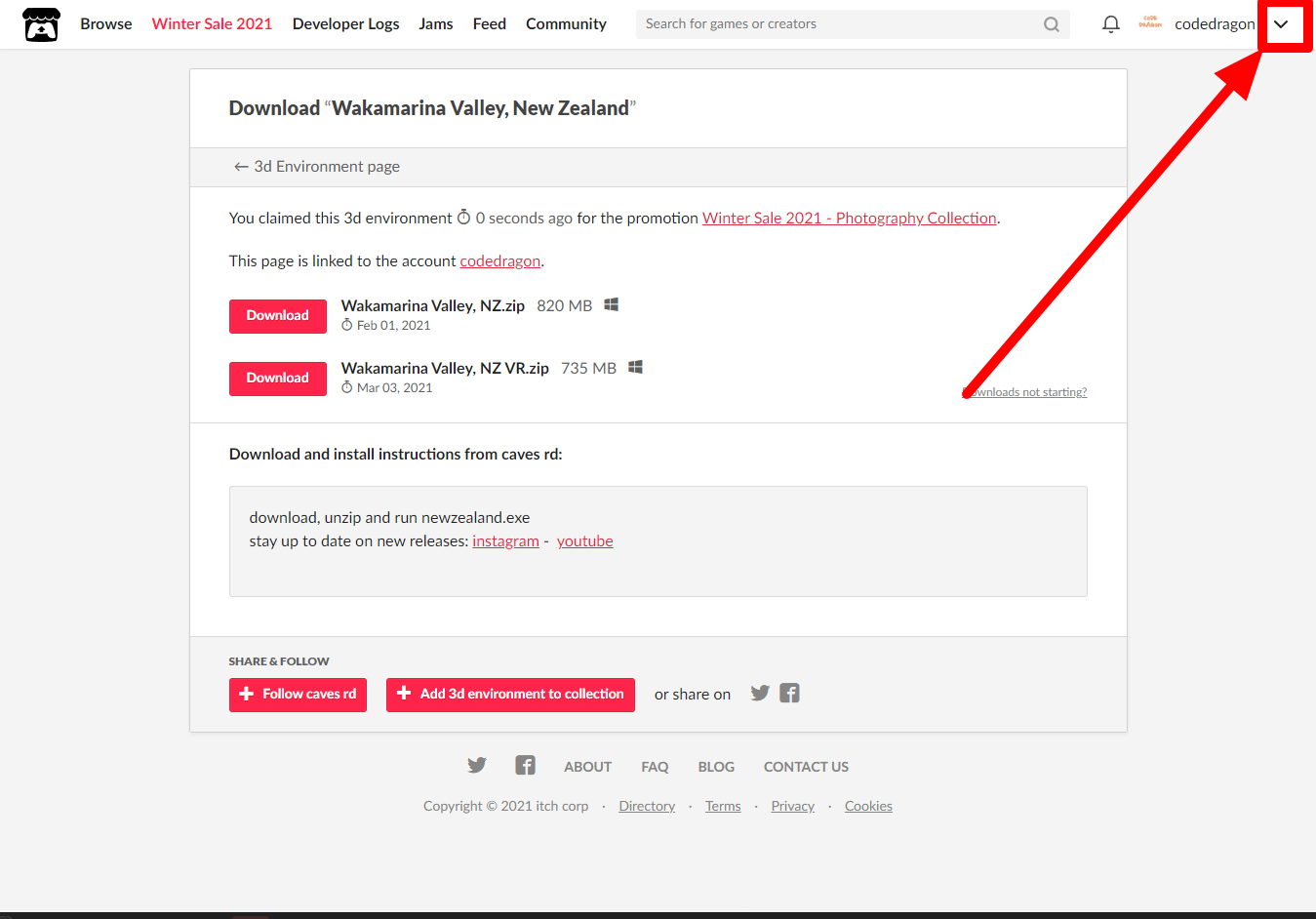Screen dimensions: 1316x919
Task: Go to Winter Sale 2021 page
Action: point(212,24)
